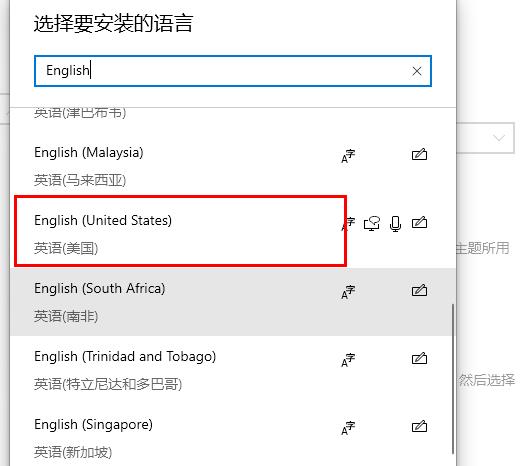Click the 选择要安装的语言 dialog heading

(113, 23)
